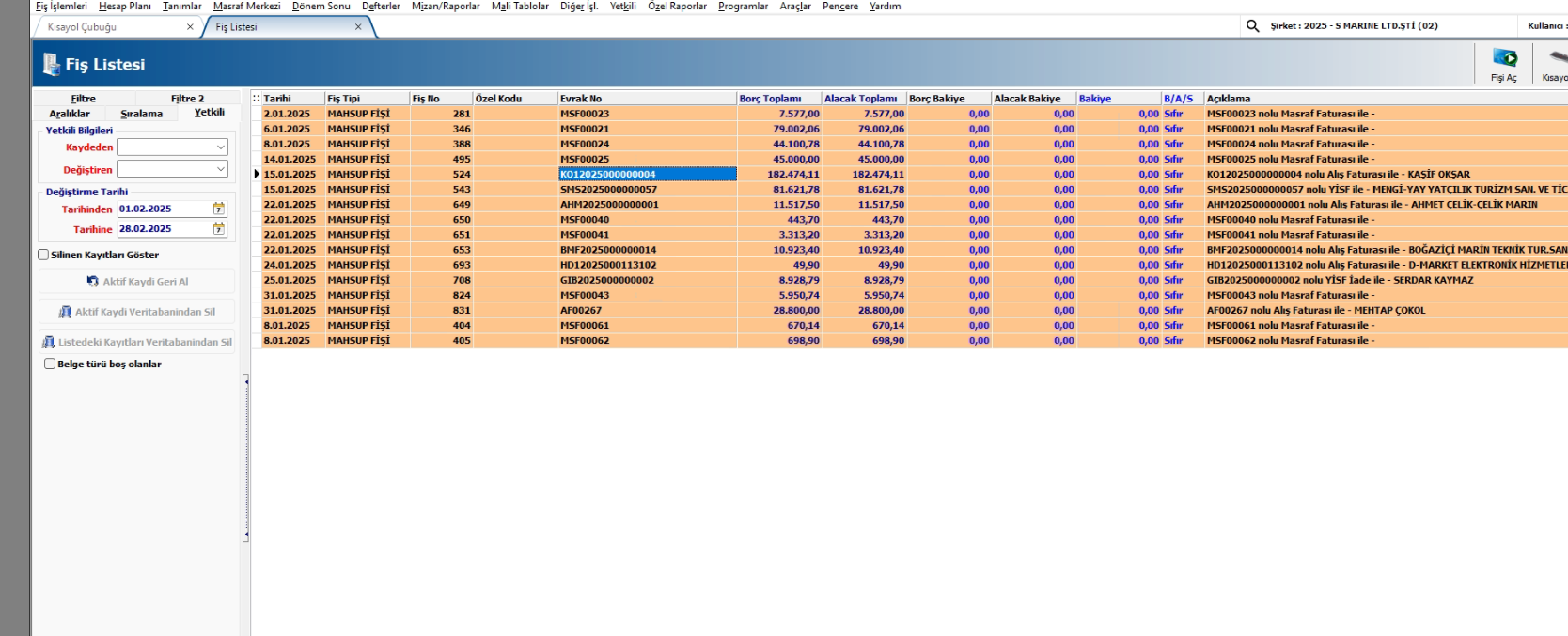Click the magnifier search icon beside Şirket

(1252, 26)
